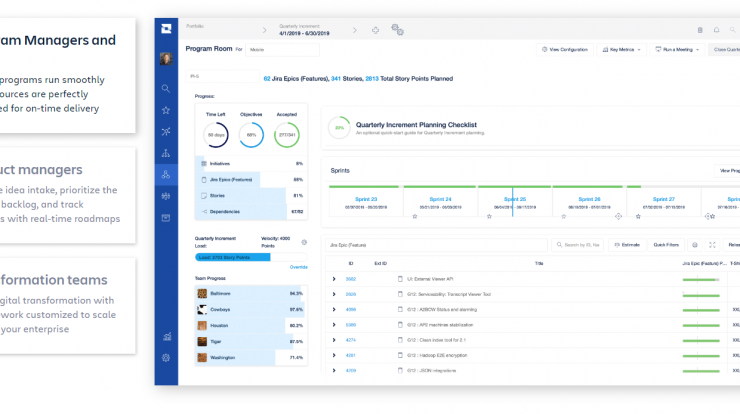Viewport: 740px width, 414px height.
Task: Select the highlighted program icon in sidebar
Action: [x=166, y=175]
